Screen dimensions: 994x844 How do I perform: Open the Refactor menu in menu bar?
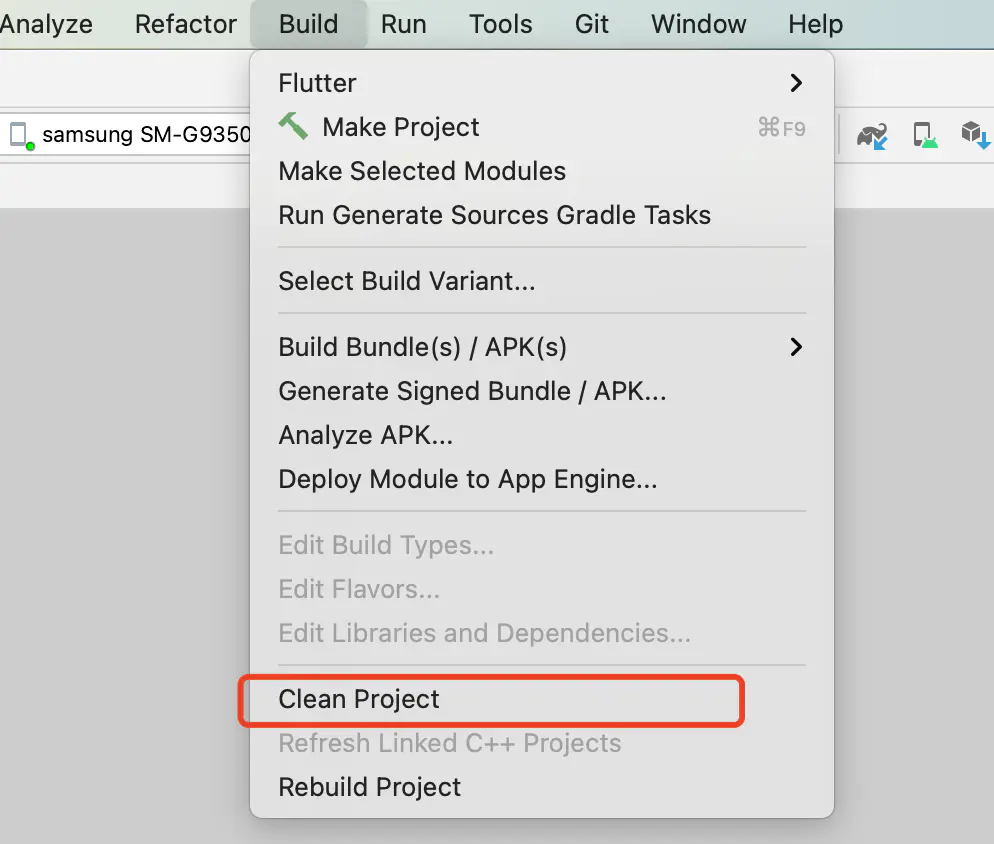(x=186, y=24)
